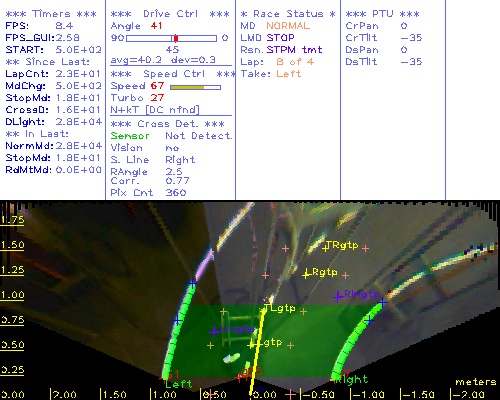This screenshot has width=500, height=400.
Task: Click the purple LRhgtp cross marker
Action: 338,296
